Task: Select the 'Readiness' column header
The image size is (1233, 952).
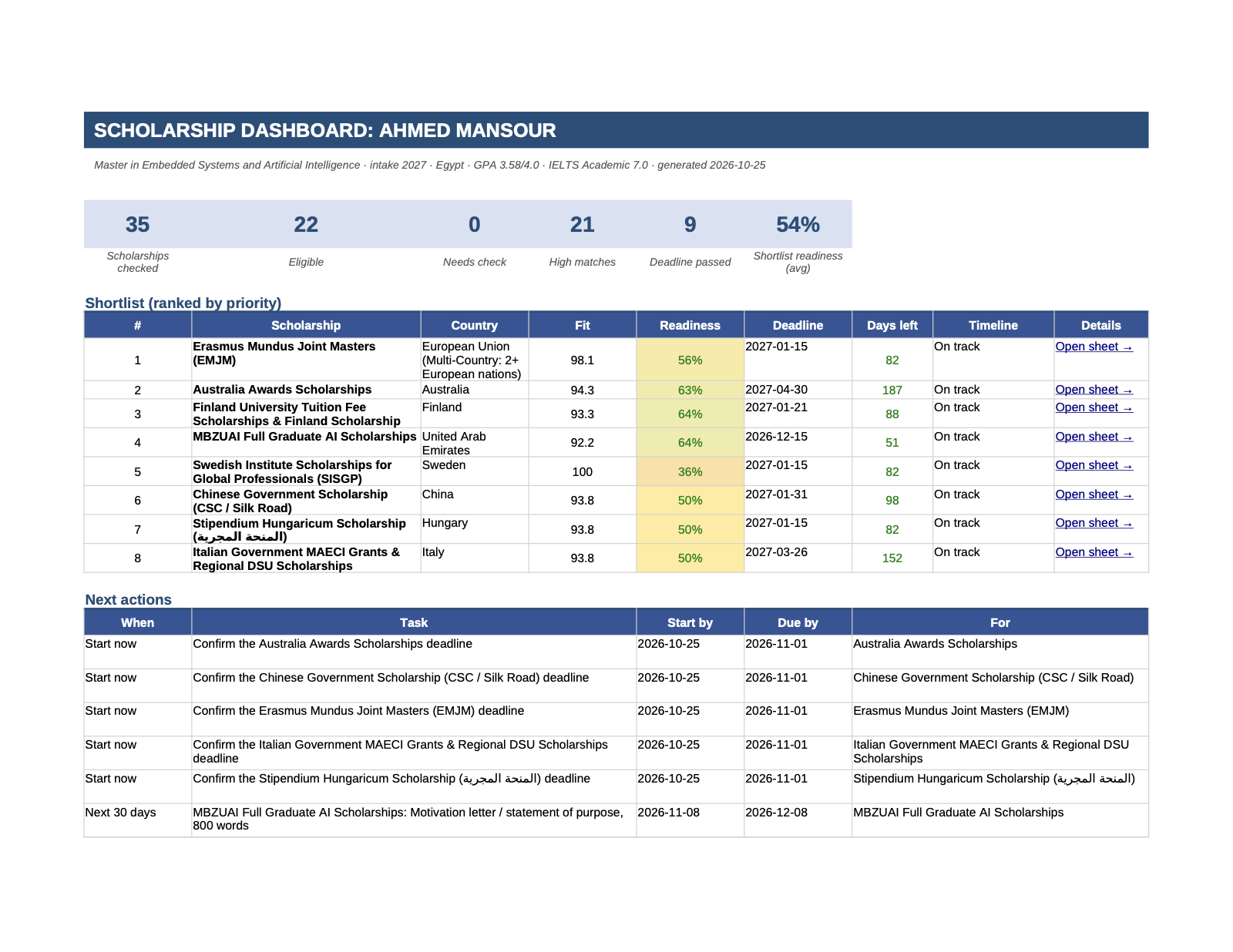Action: (690, 325)
